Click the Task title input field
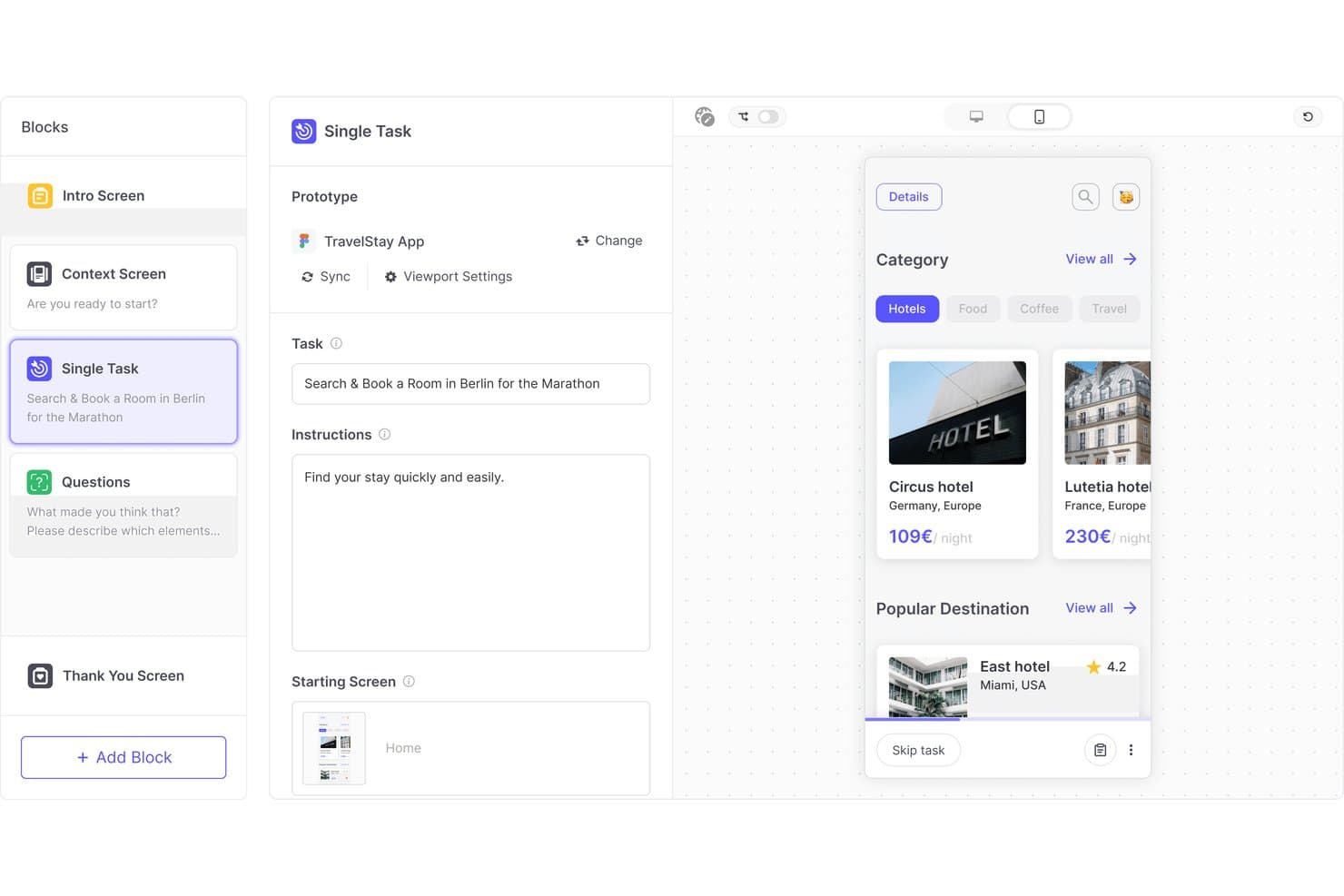This screenshot has width=1344, height=896. point(470,384)
